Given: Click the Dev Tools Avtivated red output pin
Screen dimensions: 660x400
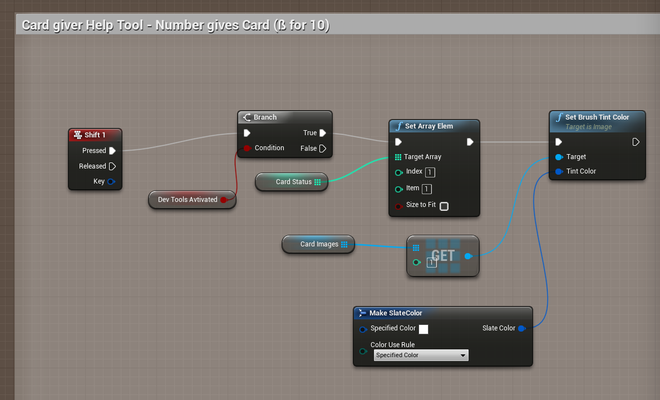Looking at the screenshot, I should tap(224, 200).
